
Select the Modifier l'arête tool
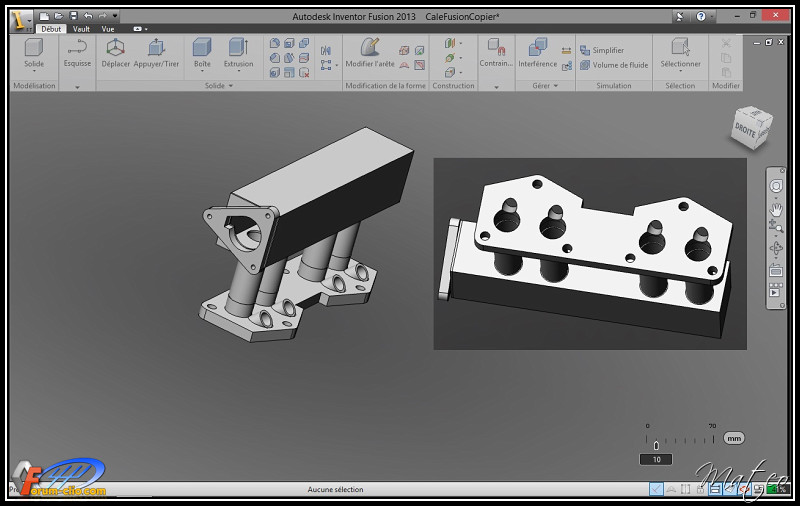370,53
